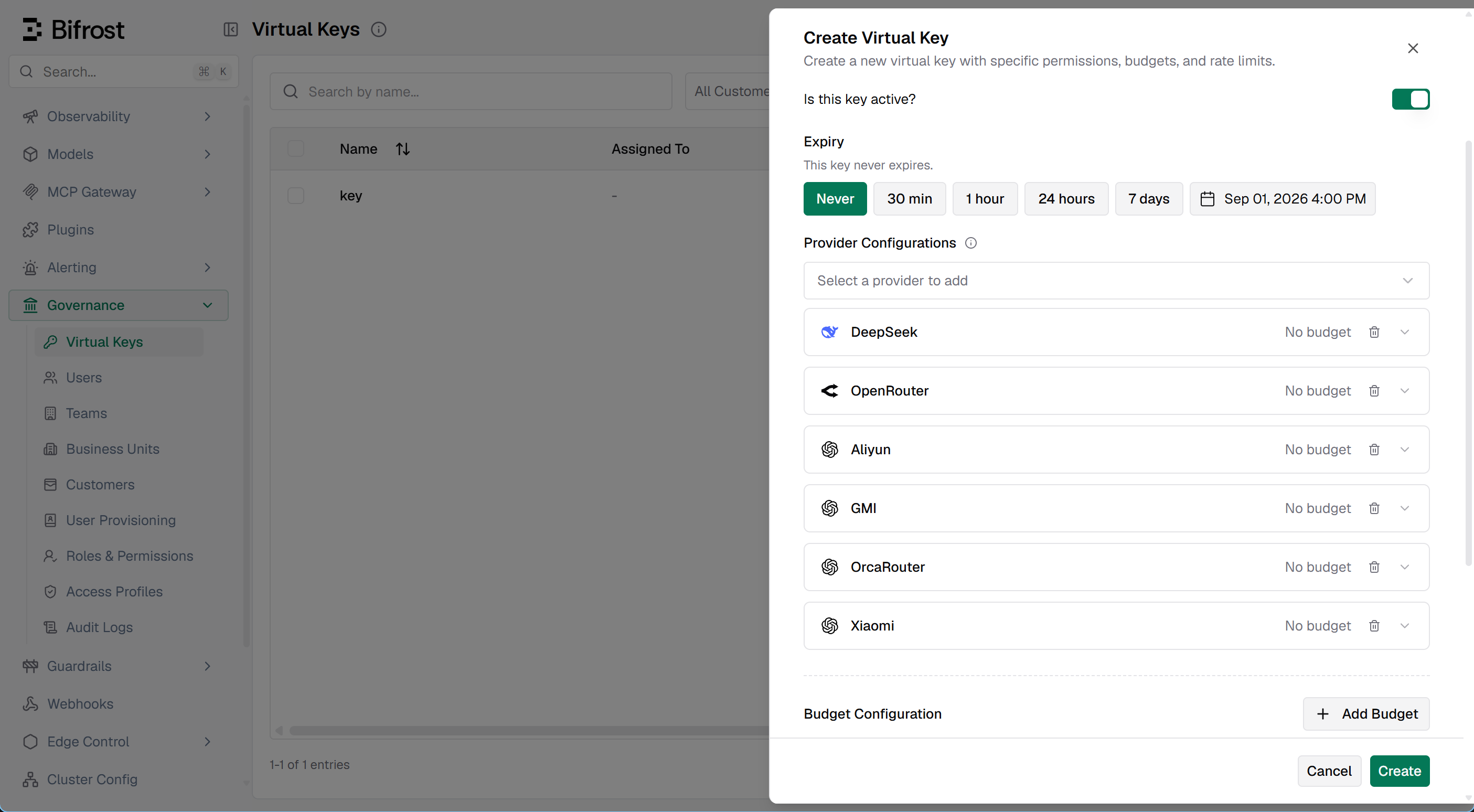
Task: Click the Audit Logs icon
Action: (x=50, y=628)
